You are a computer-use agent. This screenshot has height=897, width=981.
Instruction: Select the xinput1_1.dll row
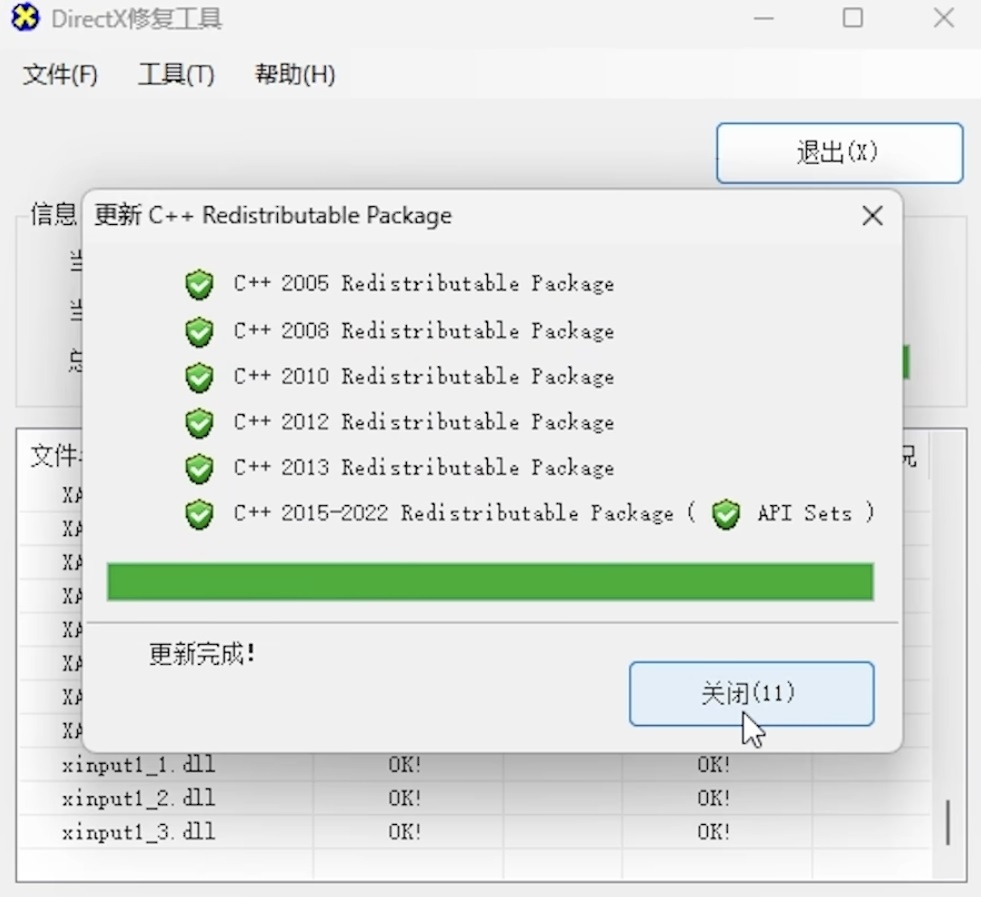(138, 766)
